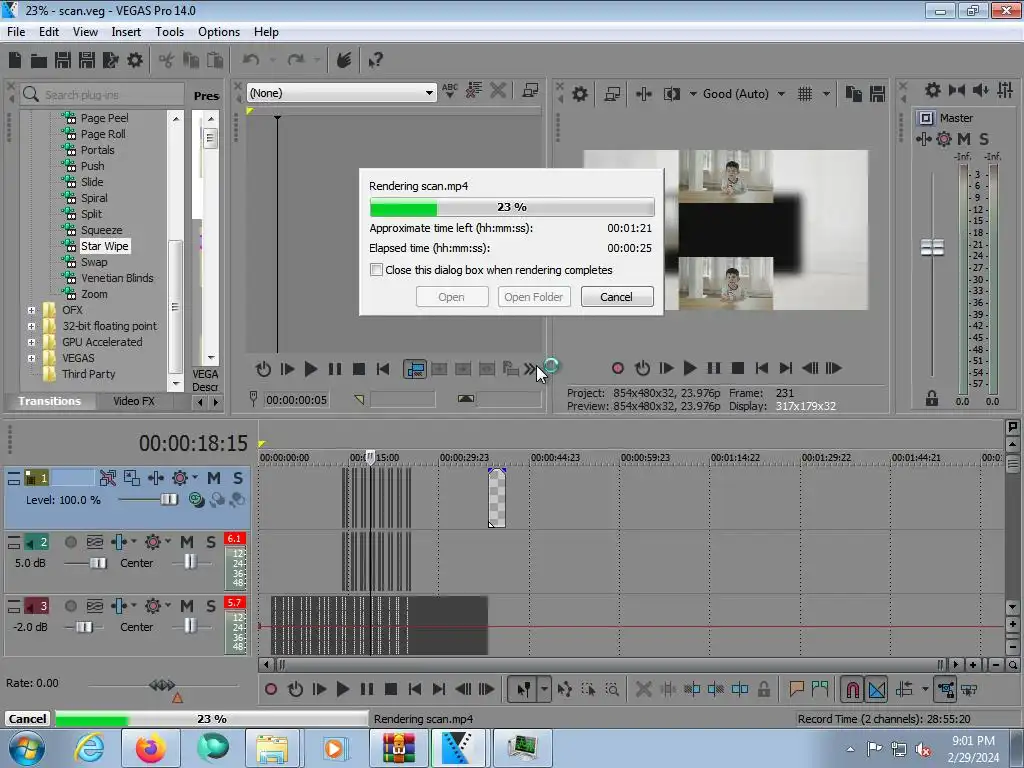
Task: Click the Delete X icon in timeline toolbar
Action: pos(643,689)
